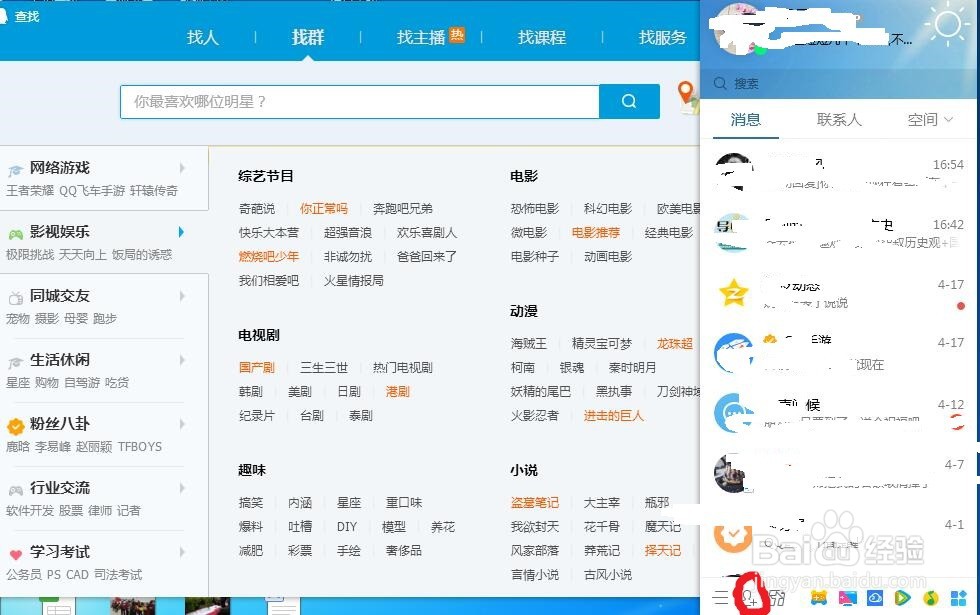
Task: Expand the 粉丝八卦 category arrow
Action: [182, 424]
